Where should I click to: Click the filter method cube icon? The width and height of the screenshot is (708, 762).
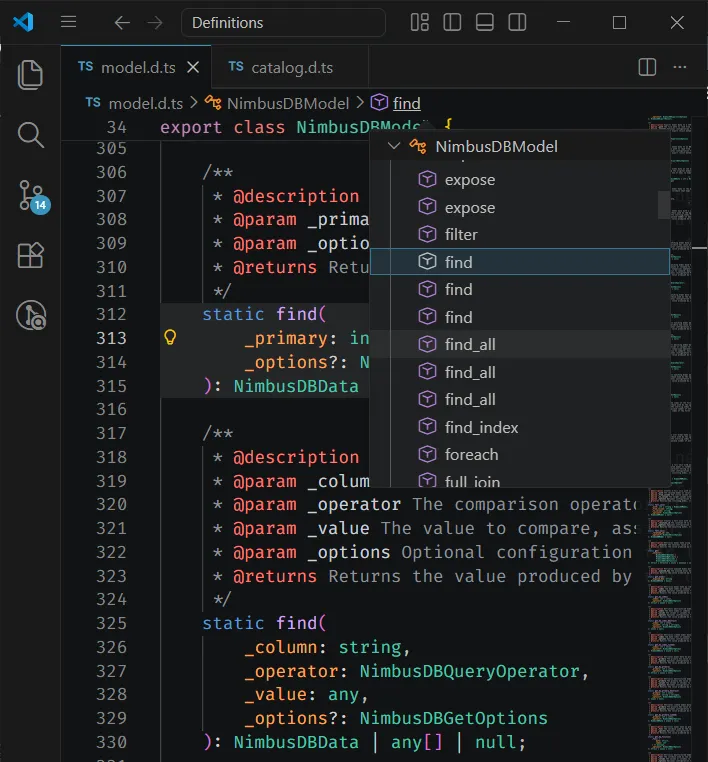pyautogui.click(x=427, y=234)
